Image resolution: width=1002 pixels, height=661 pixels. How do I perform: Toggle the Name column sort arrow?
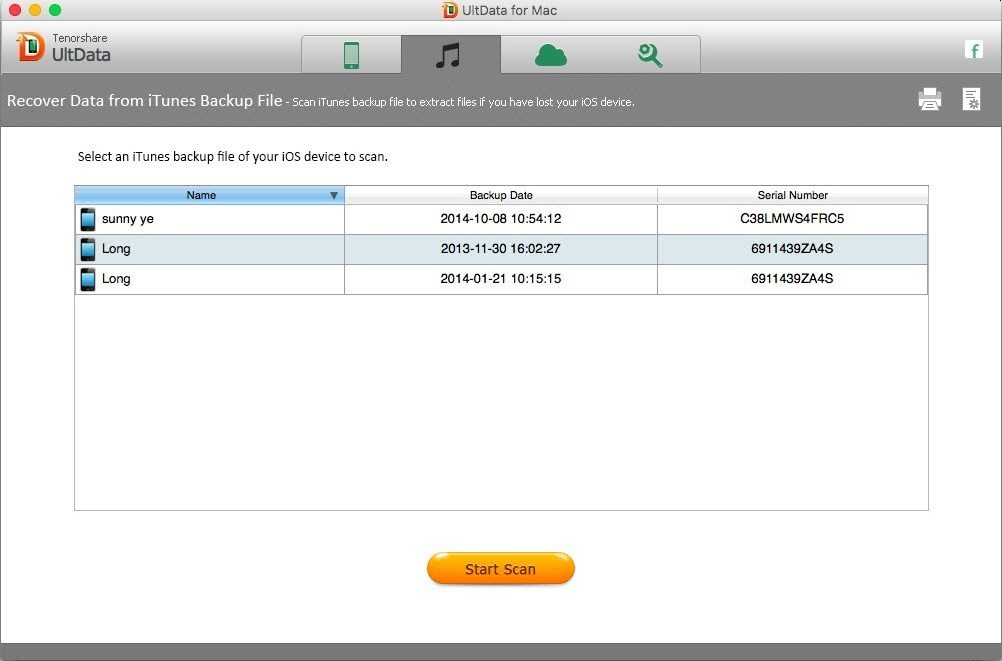(334, 196)
